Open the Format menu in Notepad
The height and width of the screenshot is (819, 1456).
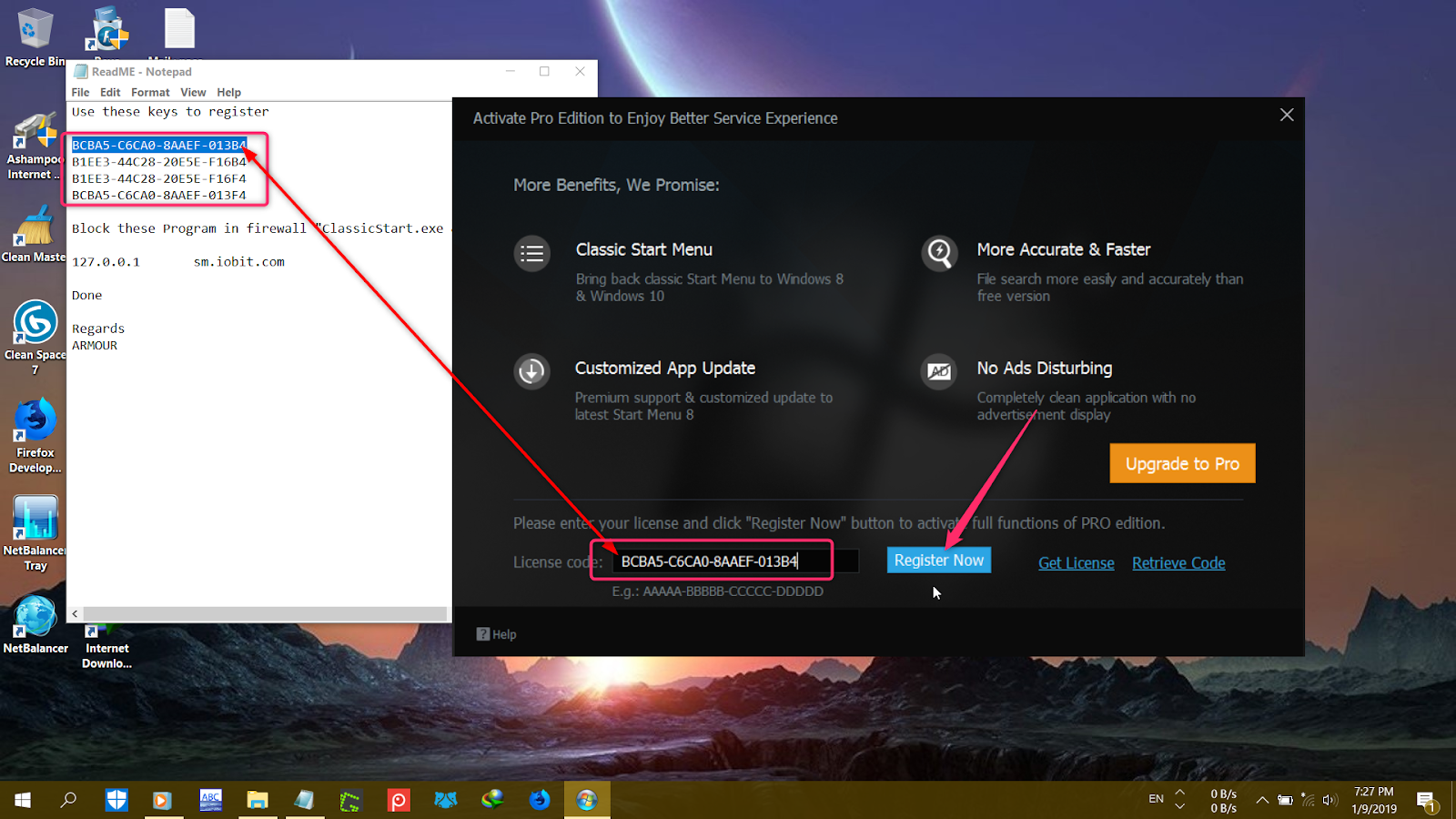150,92
